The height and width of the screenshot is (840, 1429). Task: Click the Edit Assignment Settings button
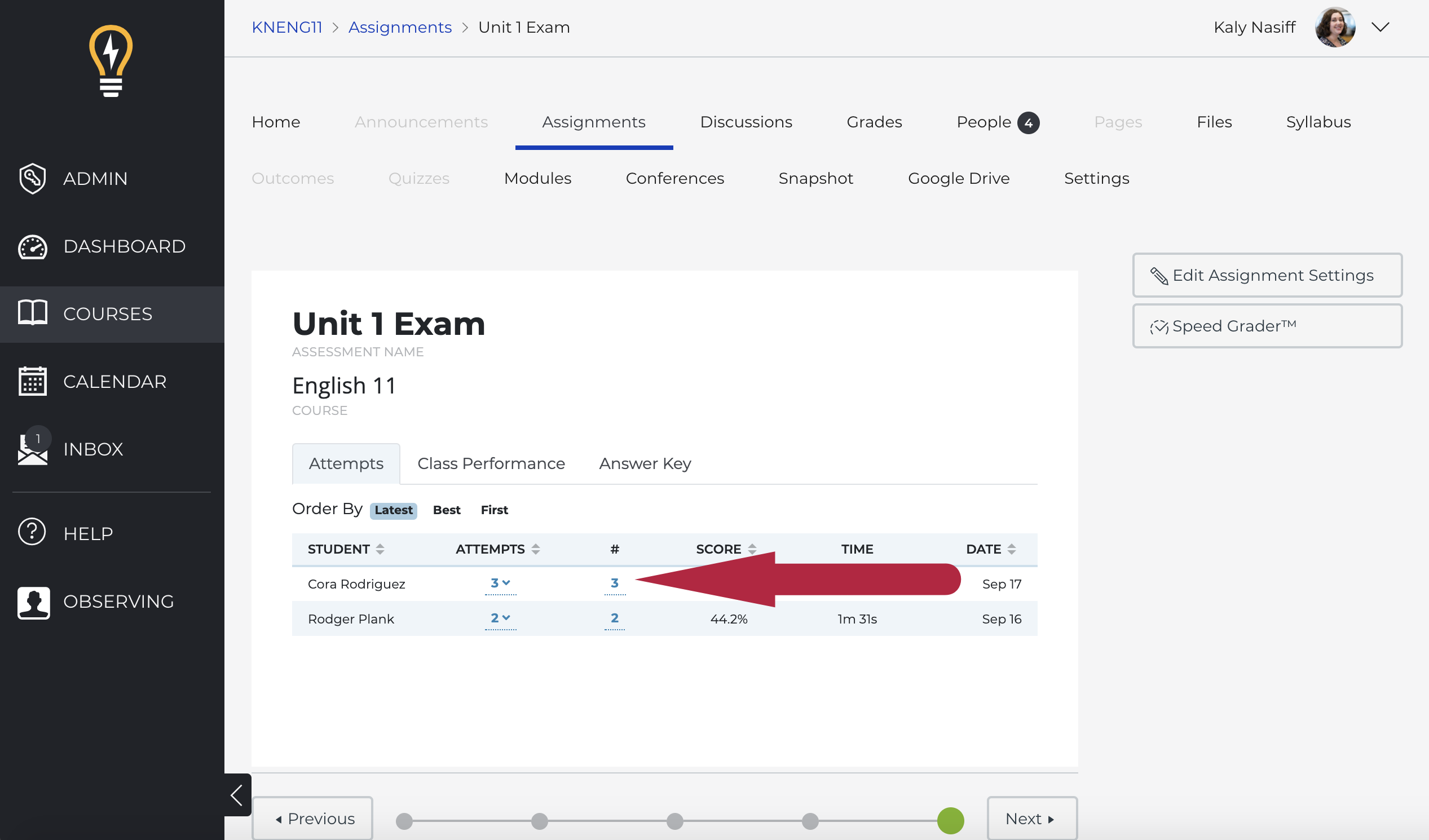[x=1267, y=275]
